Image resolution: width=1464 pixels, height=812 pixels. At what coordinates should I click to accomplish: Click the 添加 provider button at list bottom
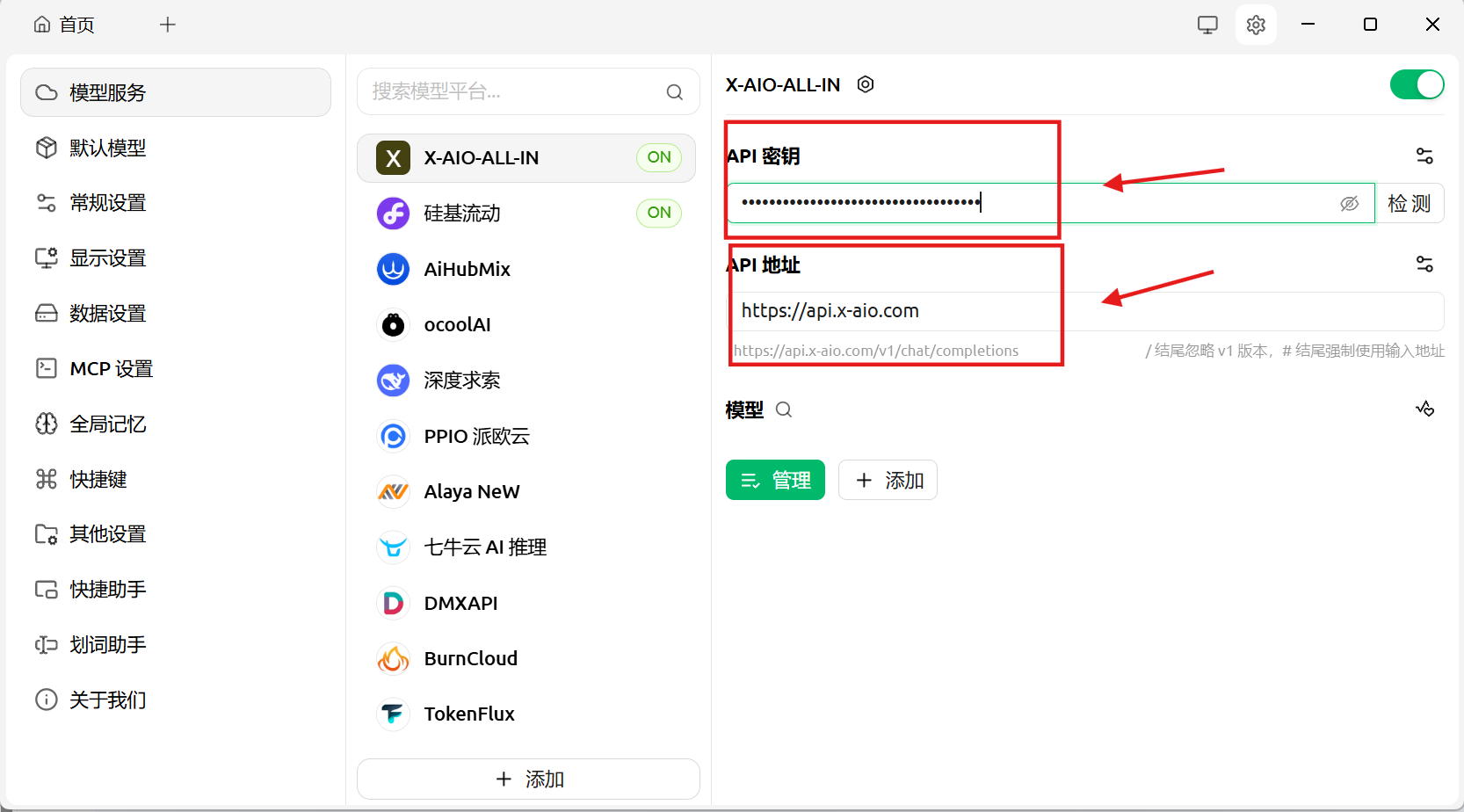tap(528, 779)
